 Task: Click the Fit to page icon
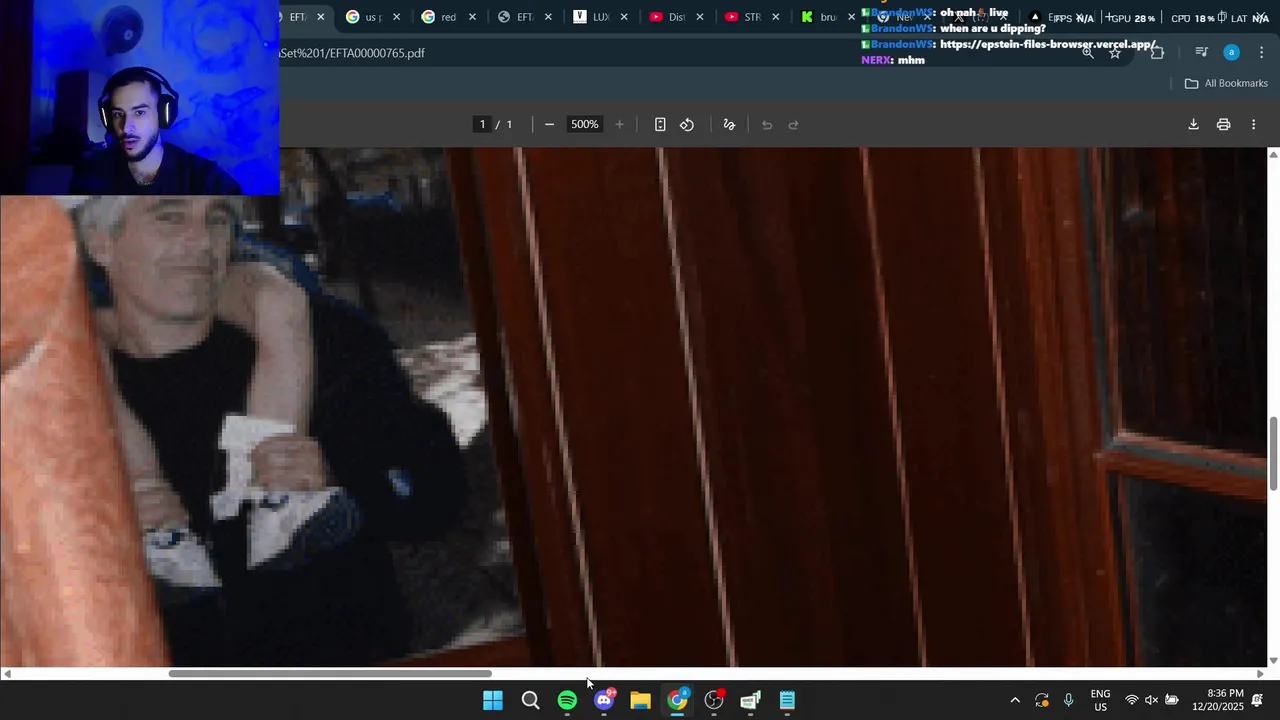pos(660,124)
